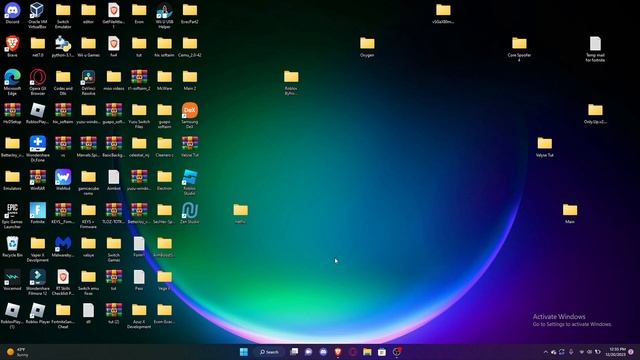The width and height of the screenshot is (640, 360).
Task: Click the Wii U USB Helper shortcut
Action: click(164, 16)
